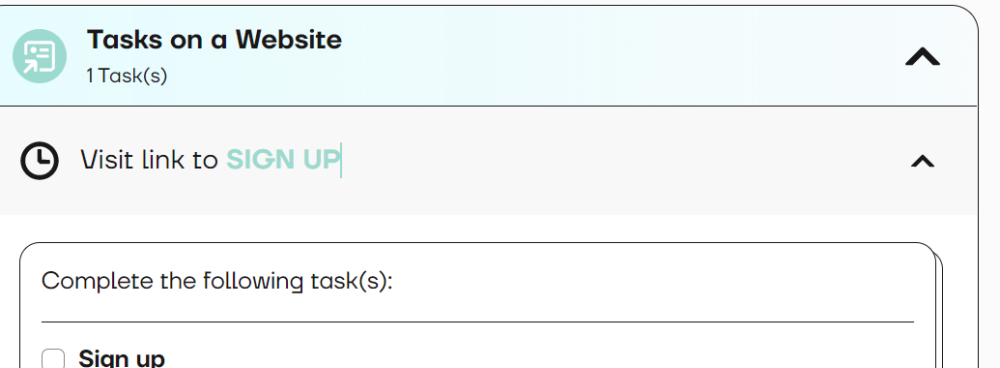Click blank gray area of the Visit link row
1000x368 pixels.
point(606,161)
